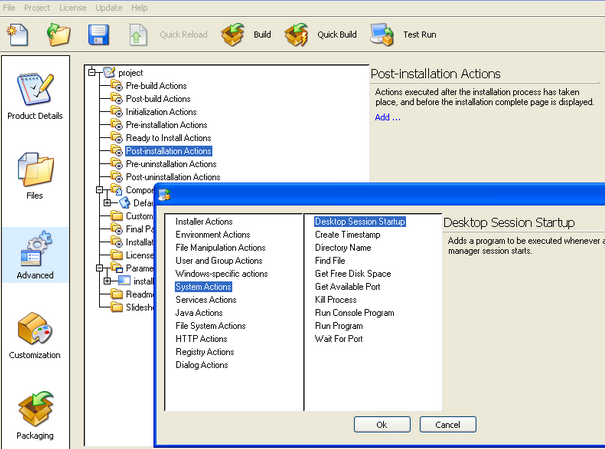Select Dialog Actions category
The image size is (605, 449).
pos(201,365)
